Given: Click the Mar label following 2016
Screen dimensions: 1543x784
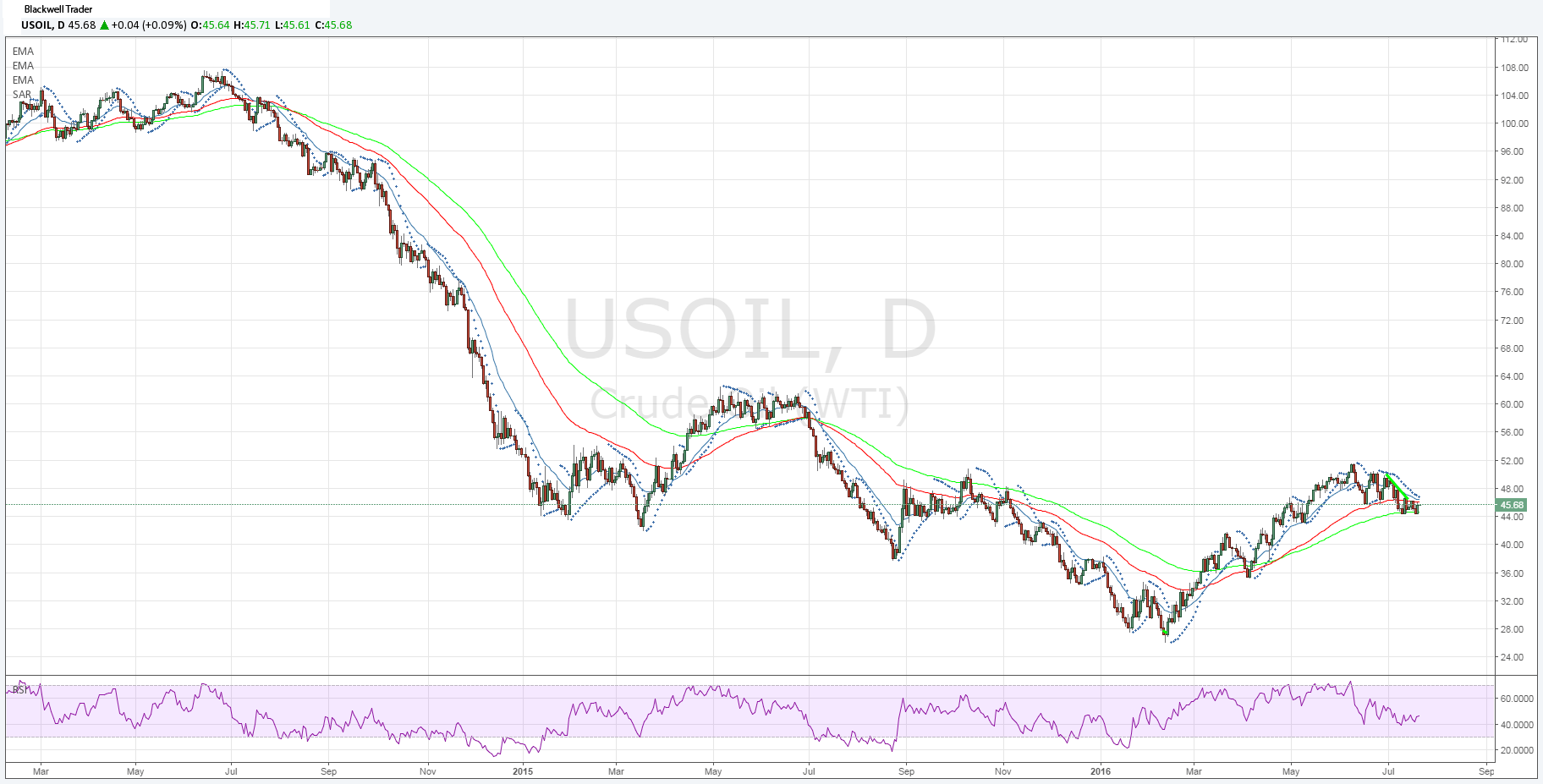Looking at the screenshot, I should [1194, 771].
